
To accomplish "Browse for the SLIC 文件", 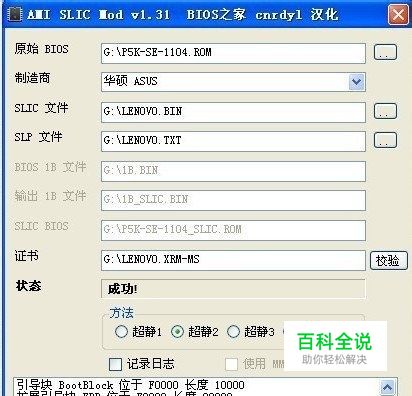I will [385, 111].
